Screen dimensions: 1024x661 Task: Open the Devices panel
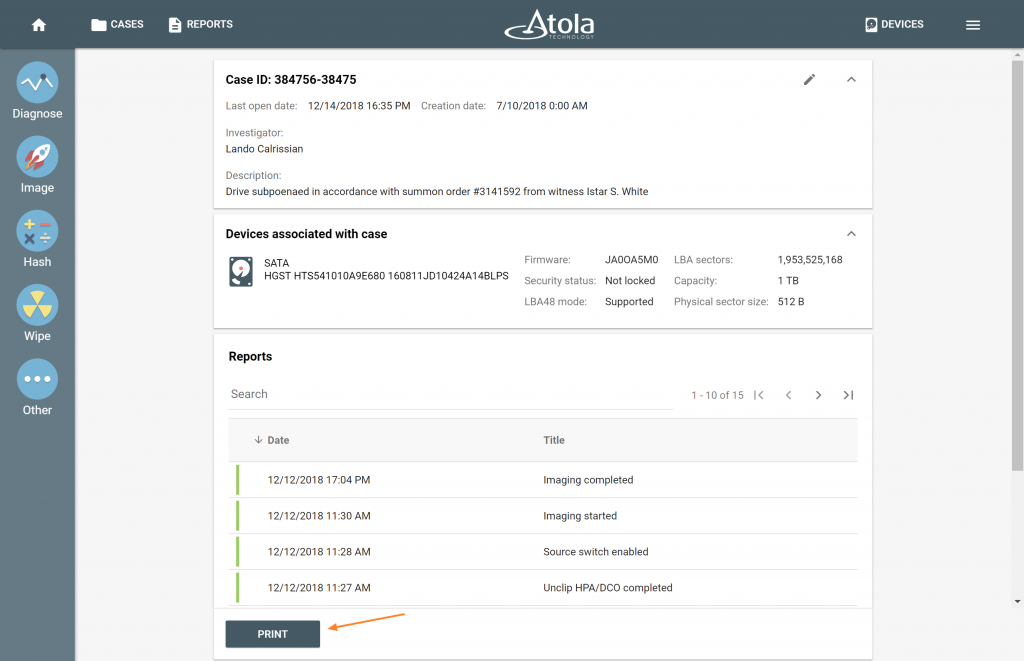pos(894,25)
